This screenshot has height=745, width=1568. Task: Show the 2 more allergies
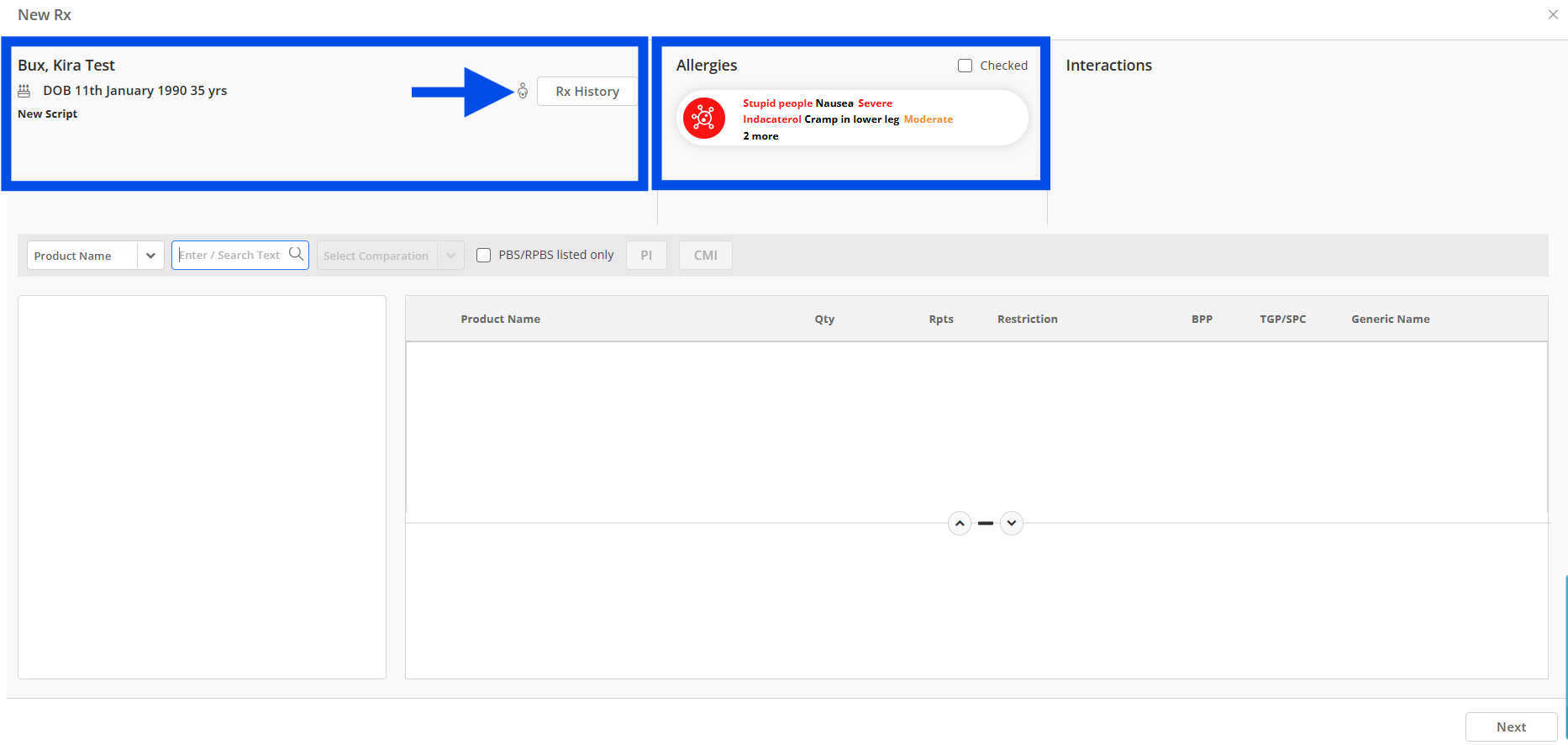point(760,136)
